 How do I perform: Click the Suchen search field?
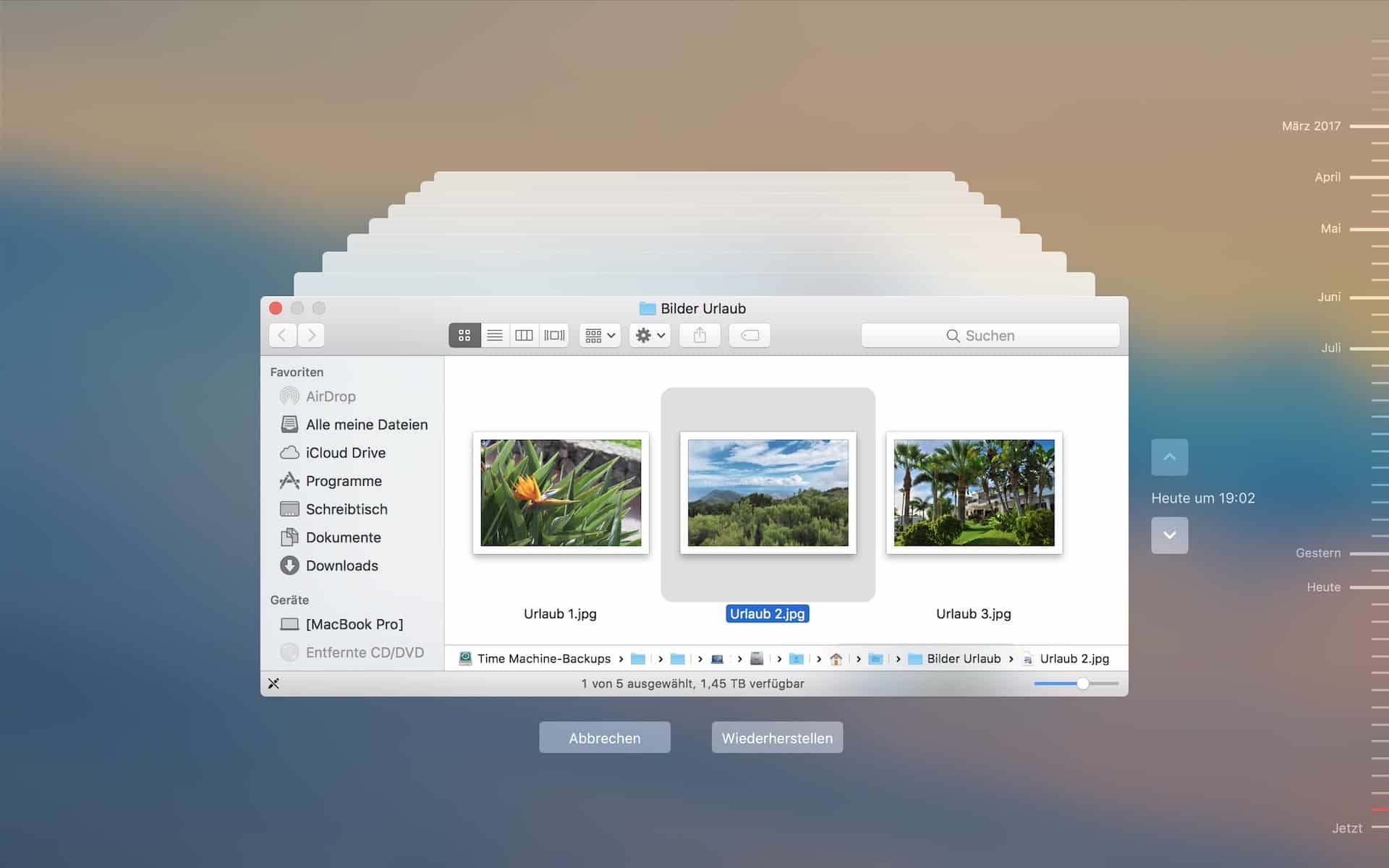tap(990, 336)
